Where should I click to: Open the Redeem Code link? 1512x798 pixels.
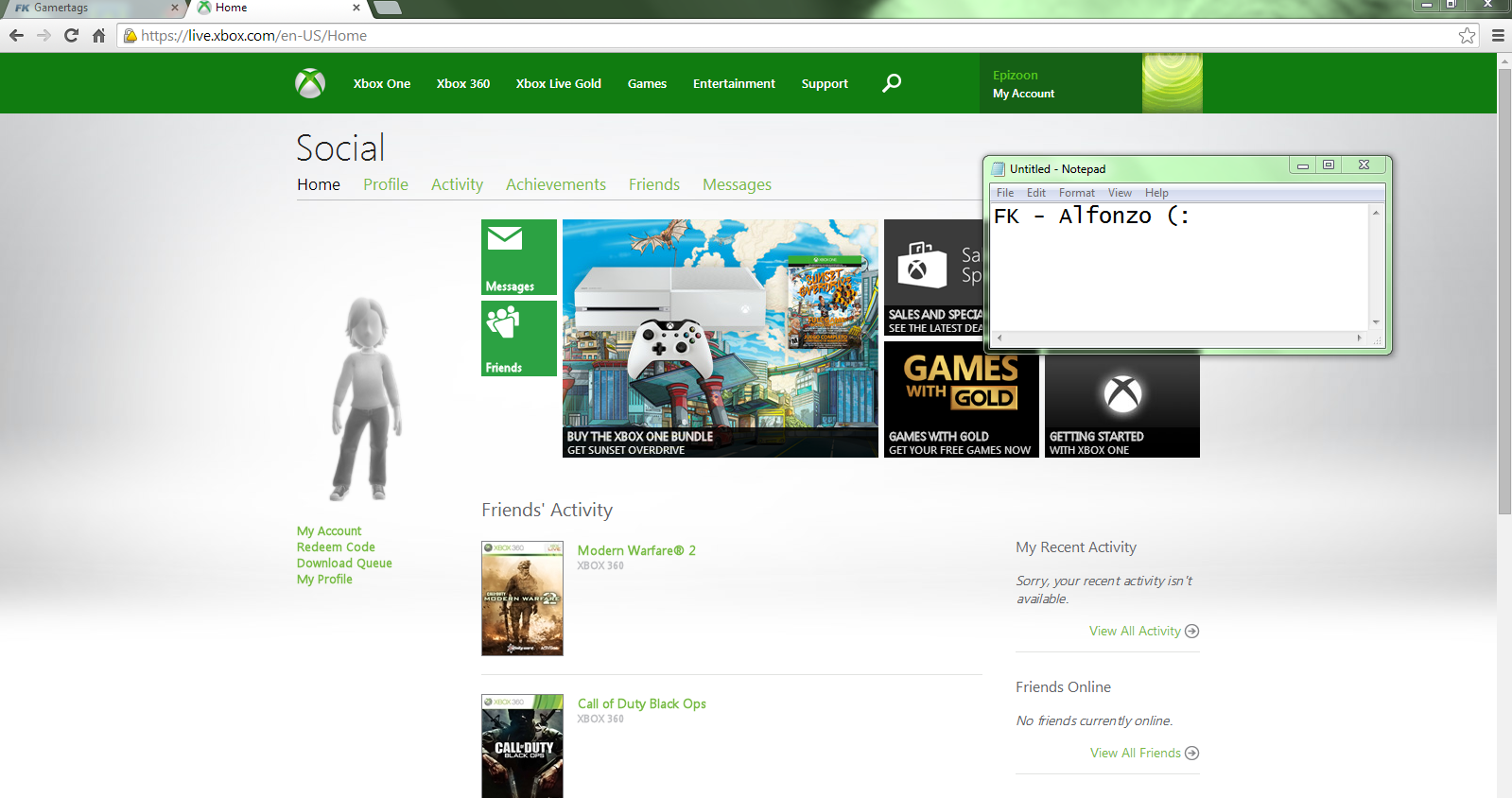point(336,546)
